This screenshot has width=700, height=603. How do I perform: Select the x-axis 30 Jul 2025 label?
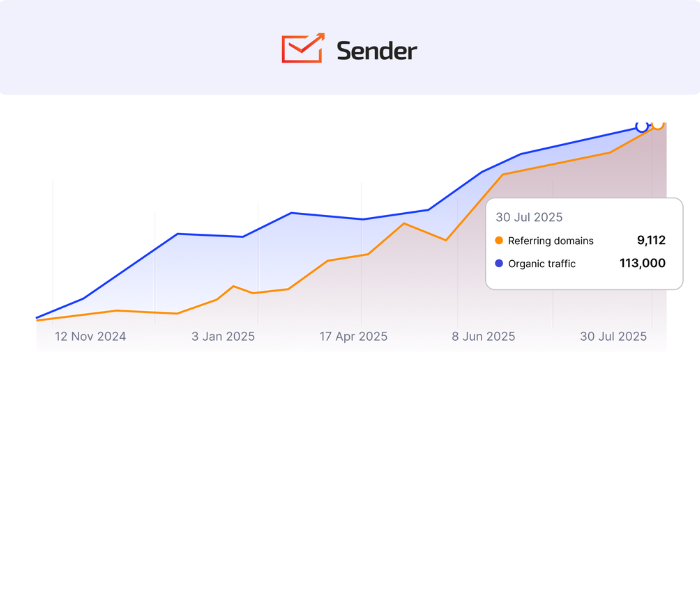pos(613,337)
